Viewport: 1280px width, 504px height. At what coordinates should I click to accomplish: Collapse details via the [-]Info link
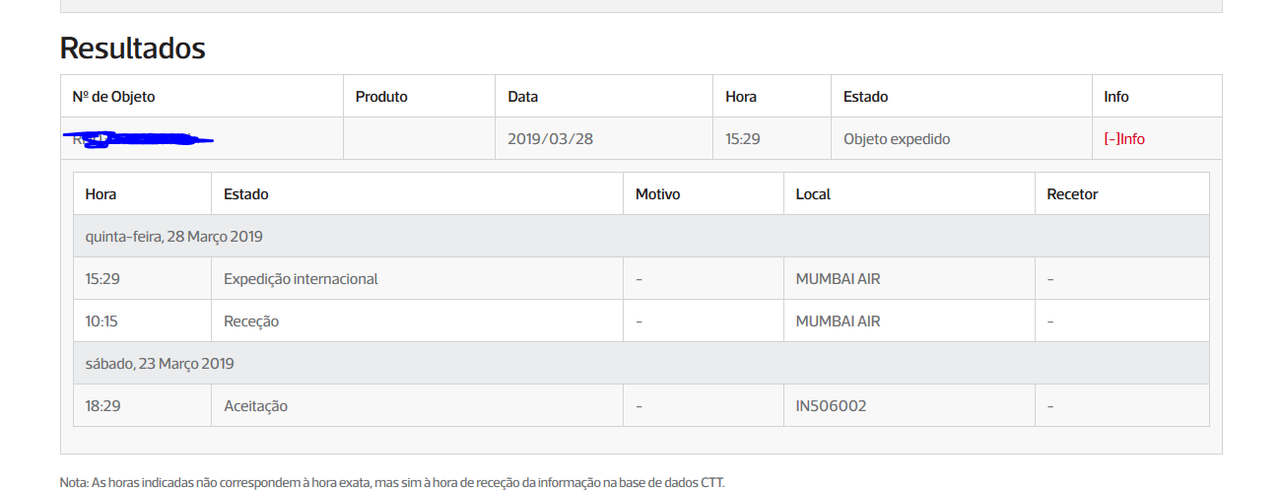click(1124, 139)
